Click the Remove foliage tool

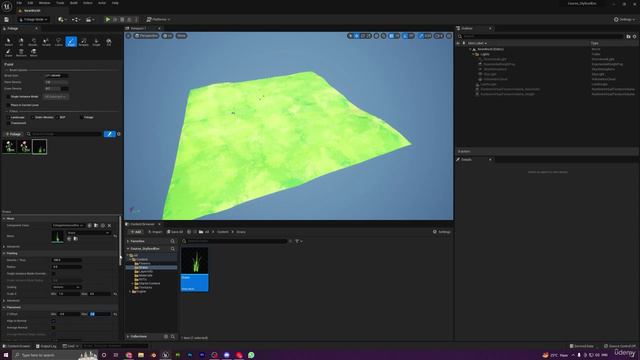[21, 53]
